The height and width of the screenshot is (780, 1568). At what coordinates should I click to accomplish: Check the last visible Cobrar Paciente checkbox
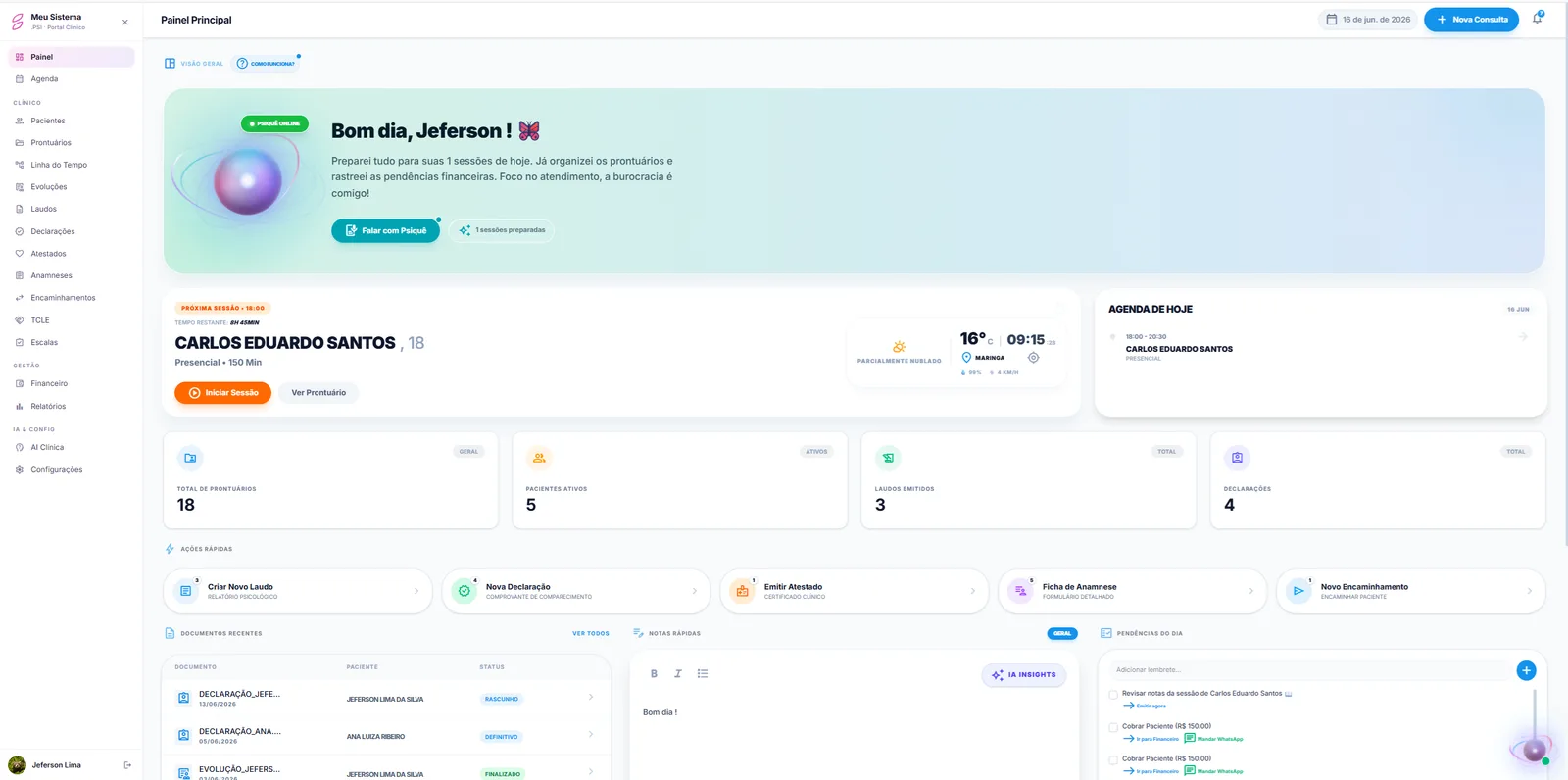[1113, 759]
